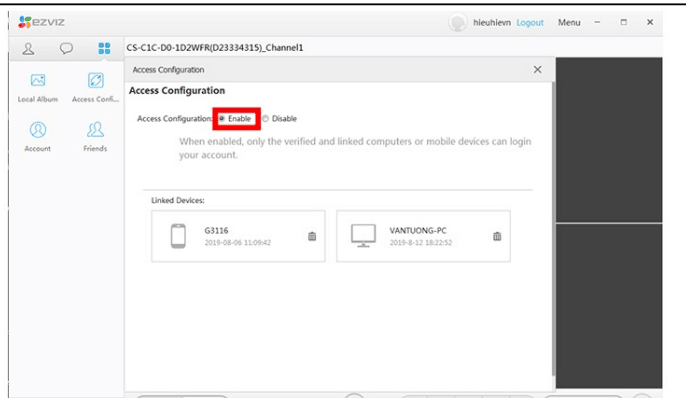Switch to the chat messages tab

66,48
